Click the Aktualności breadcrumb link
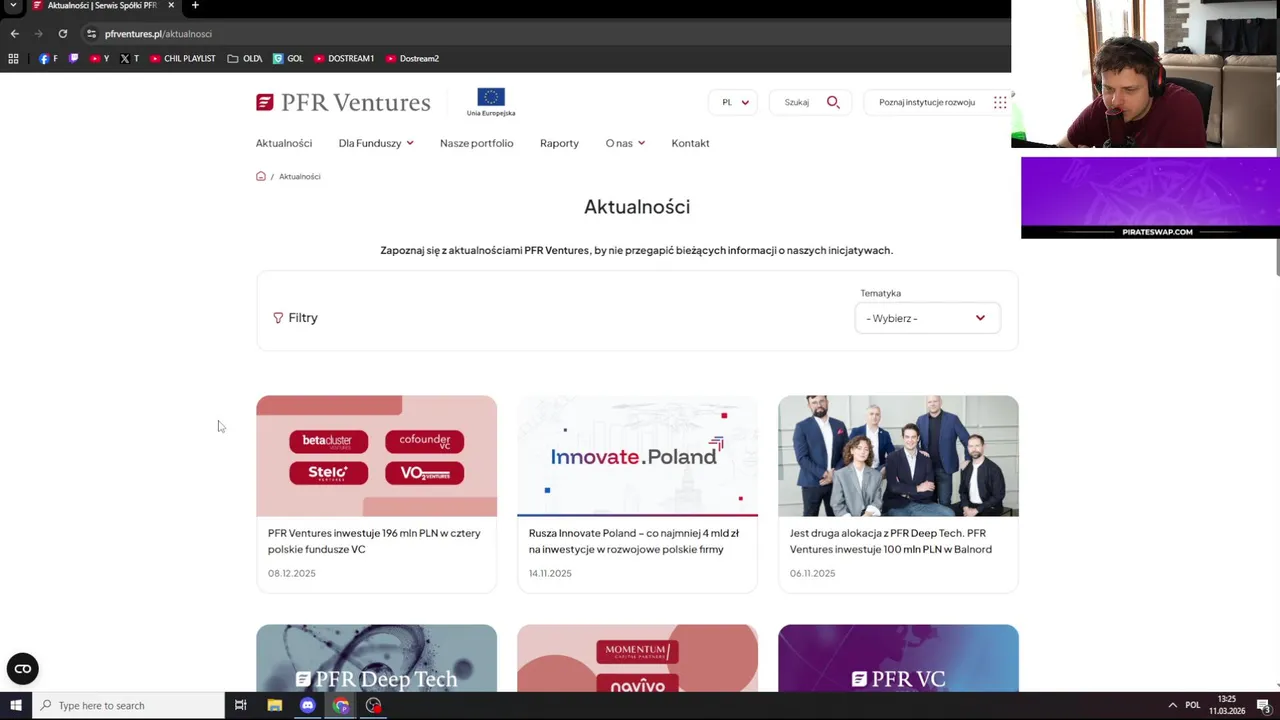This screenshot has width=1280, height=720. pyautogui.click(x=300, y=176)
